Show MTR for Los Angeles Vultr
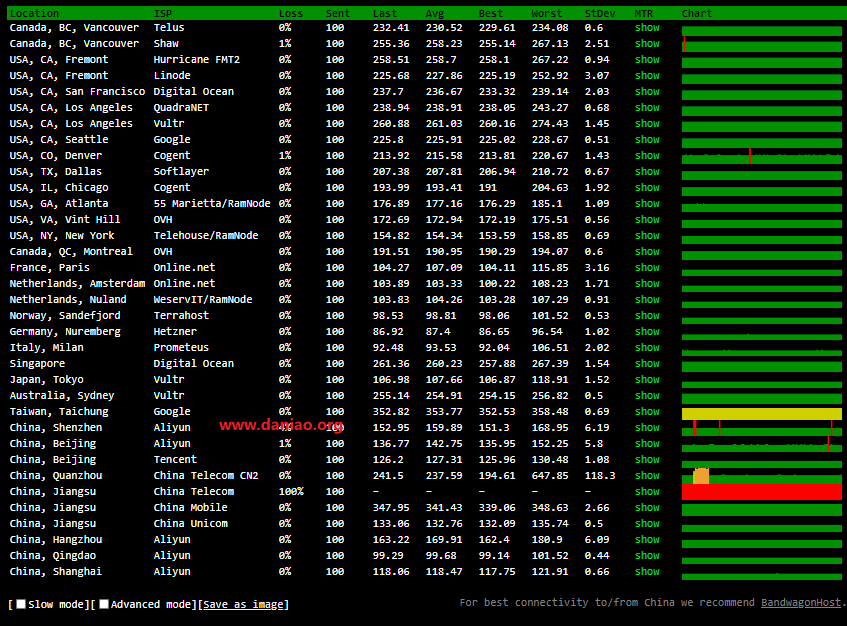 tap(647, 124)
